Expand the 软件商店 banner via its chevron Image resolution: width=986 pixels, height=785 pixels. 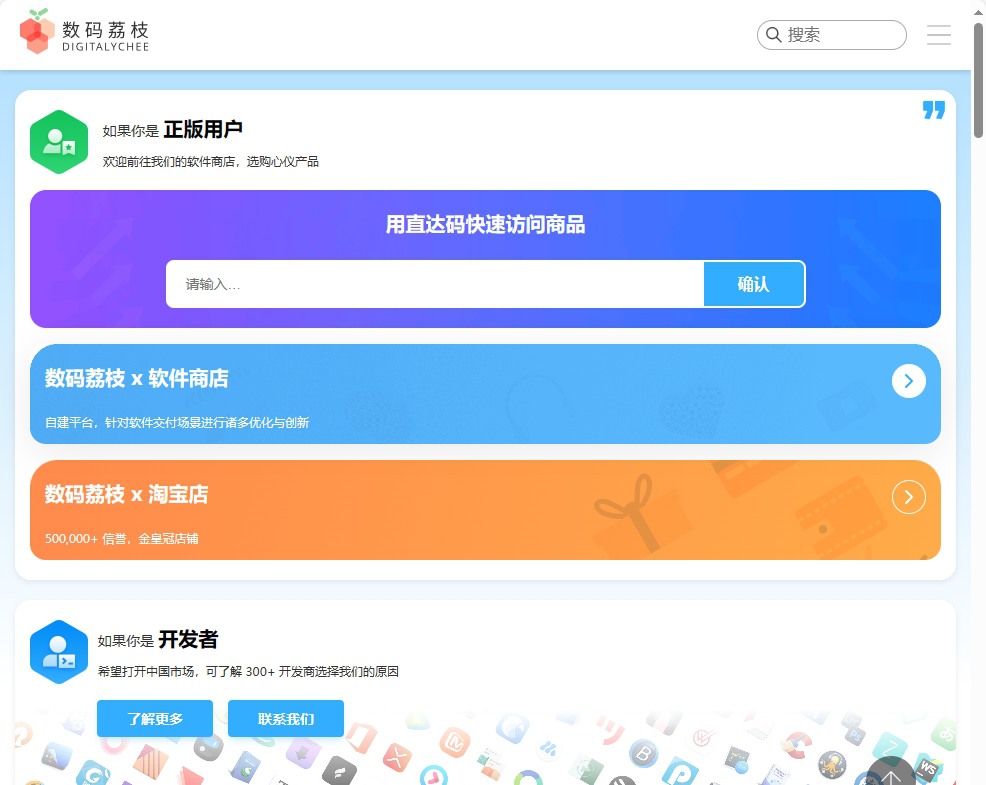[908, 380]
